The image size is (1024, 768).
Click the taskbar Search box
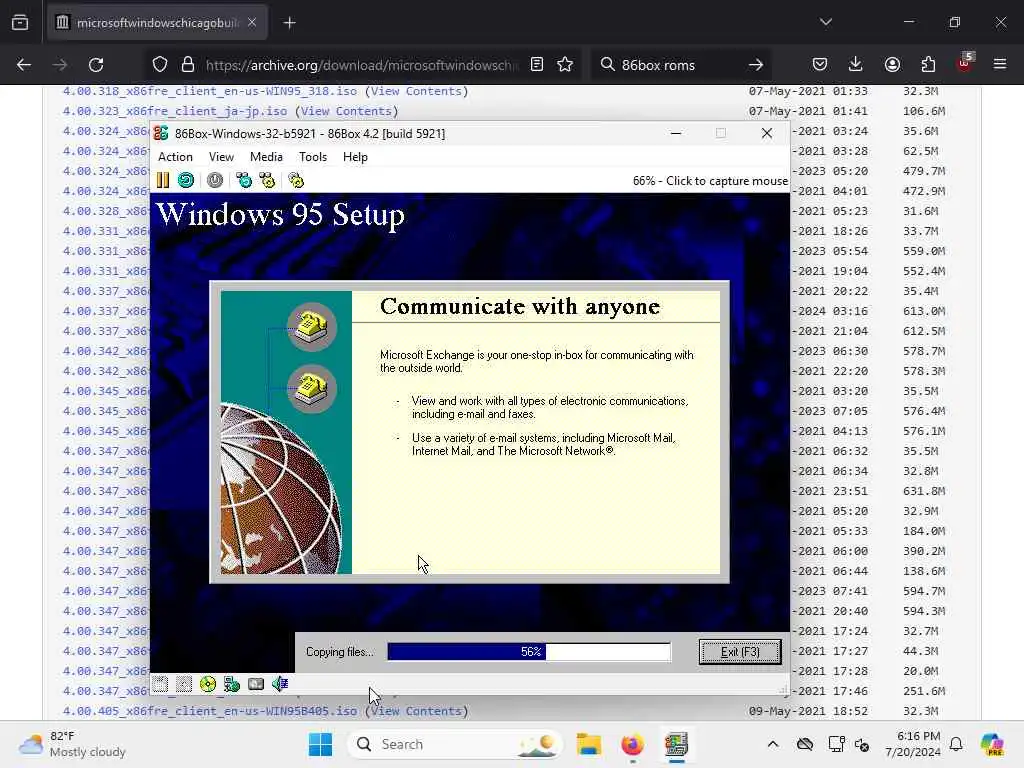pos(455,744)
